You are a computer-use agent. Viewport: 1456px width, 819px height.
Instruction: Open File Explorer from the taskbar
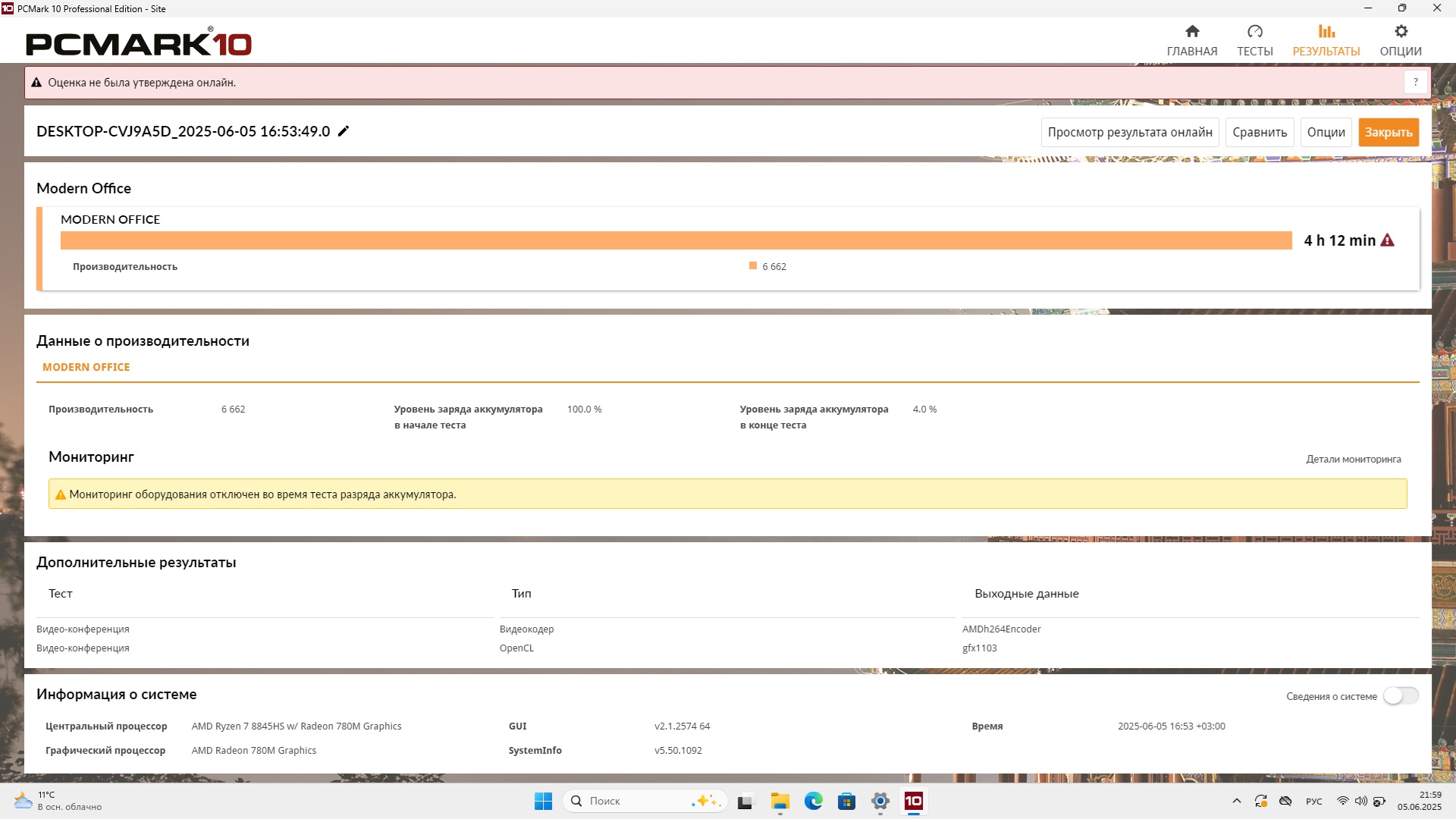780,801
